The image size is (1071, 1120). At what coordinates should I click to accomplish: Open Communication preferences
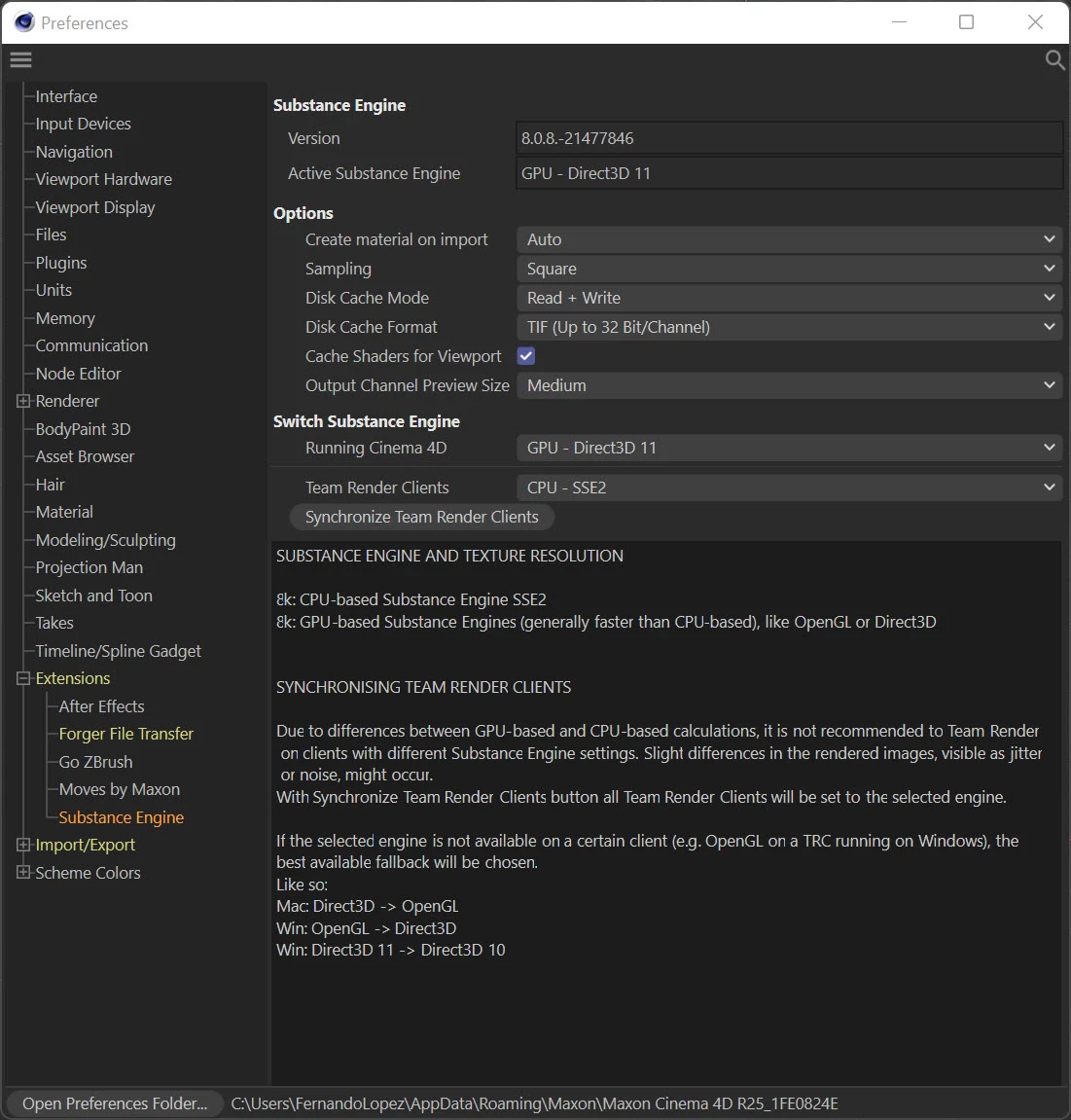[91, 345]
